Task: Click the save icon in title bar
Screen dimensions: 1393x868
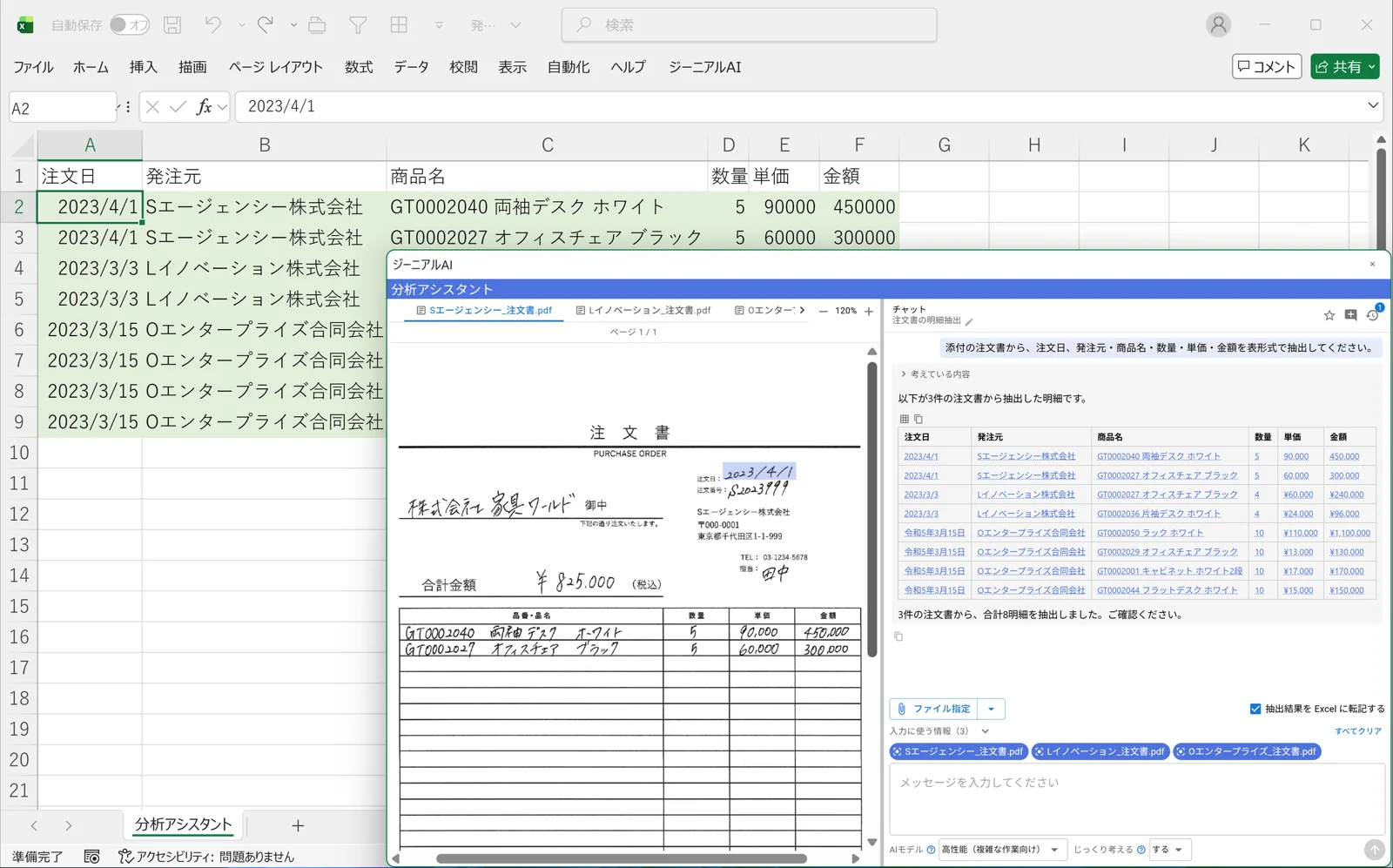Action: point(172,25)
